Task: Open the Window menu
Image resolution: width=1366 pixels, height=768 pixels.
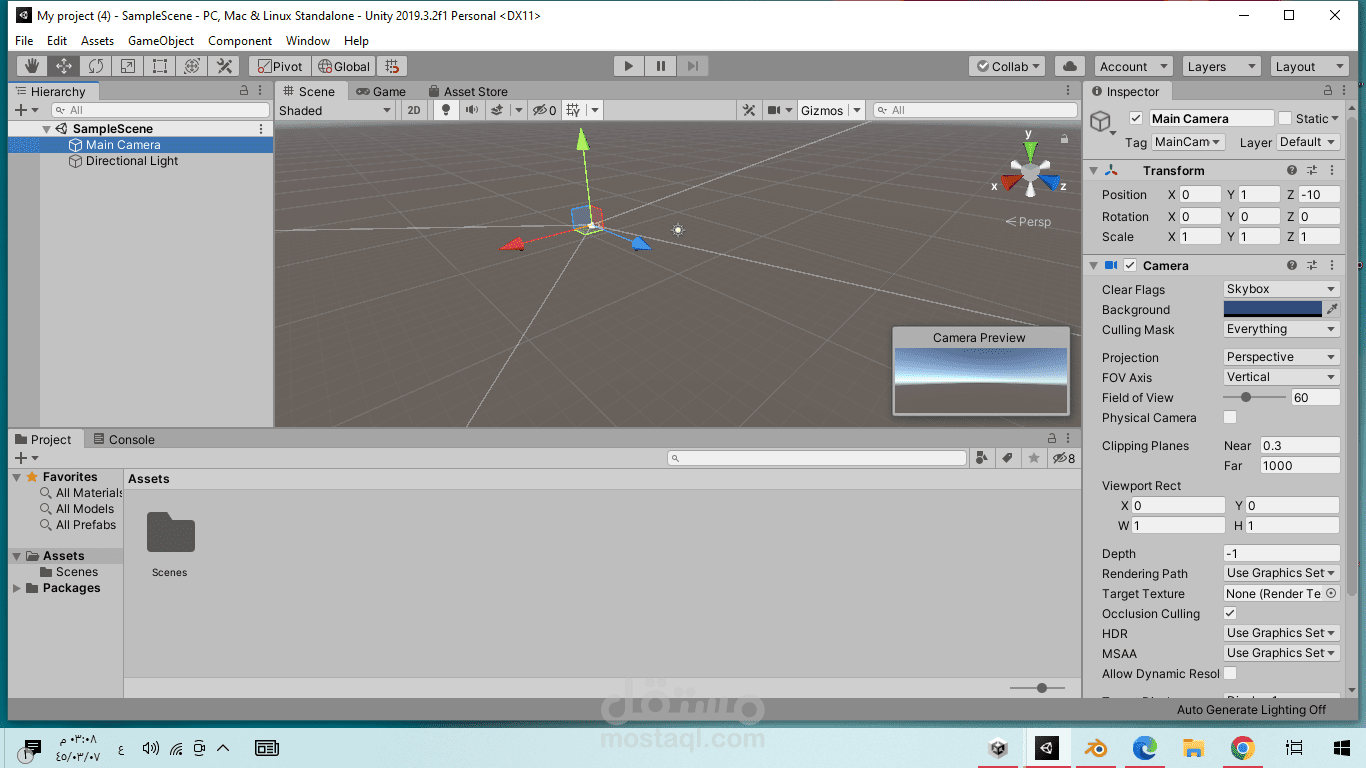Action: pyautogui.click(x=308, y=41)
